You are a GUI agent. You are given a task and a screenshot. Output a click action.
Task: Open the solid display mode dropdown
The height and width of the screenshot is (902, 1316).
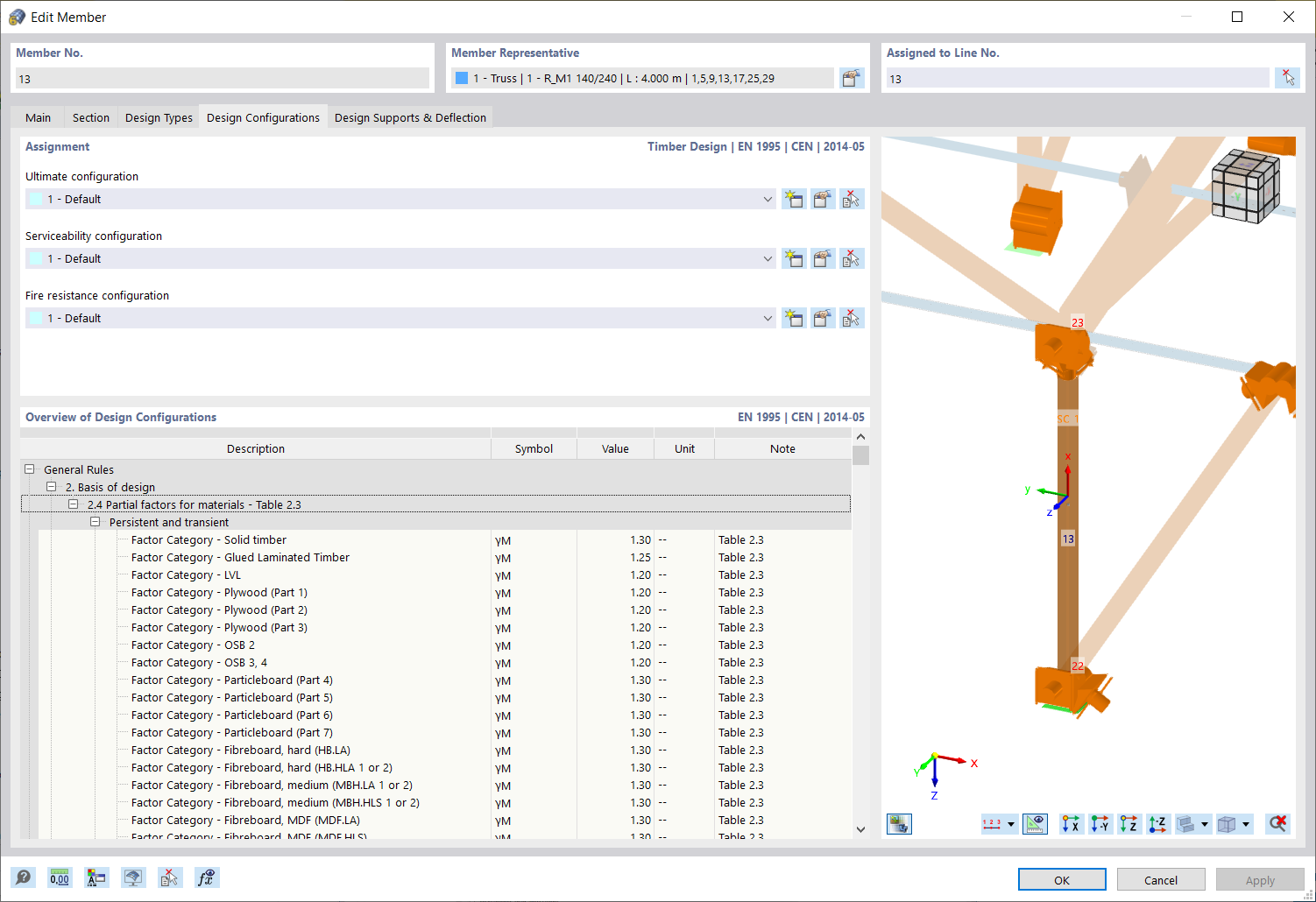pos(1205,824)
